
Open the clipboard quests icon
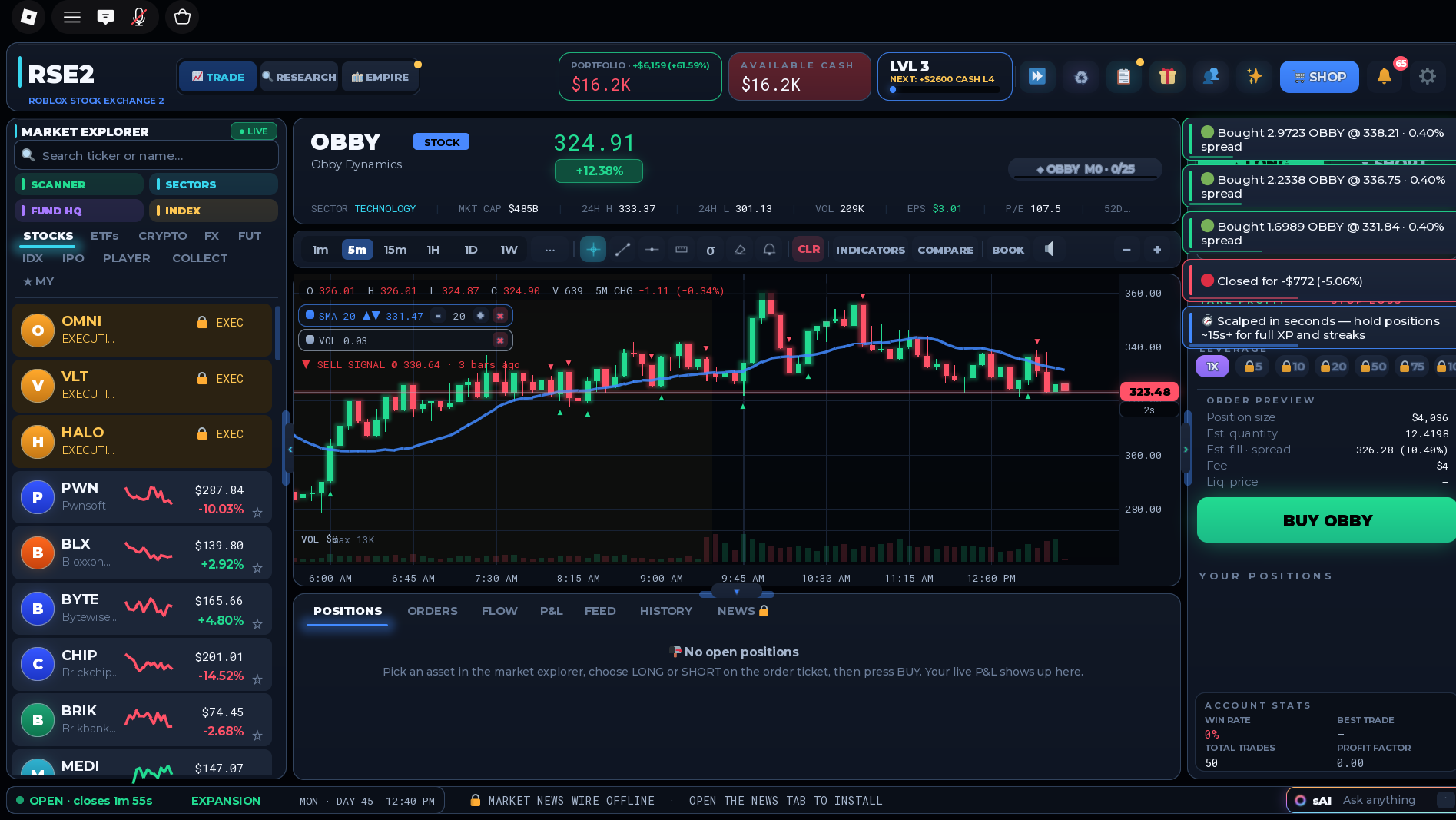pos(1124,76)
